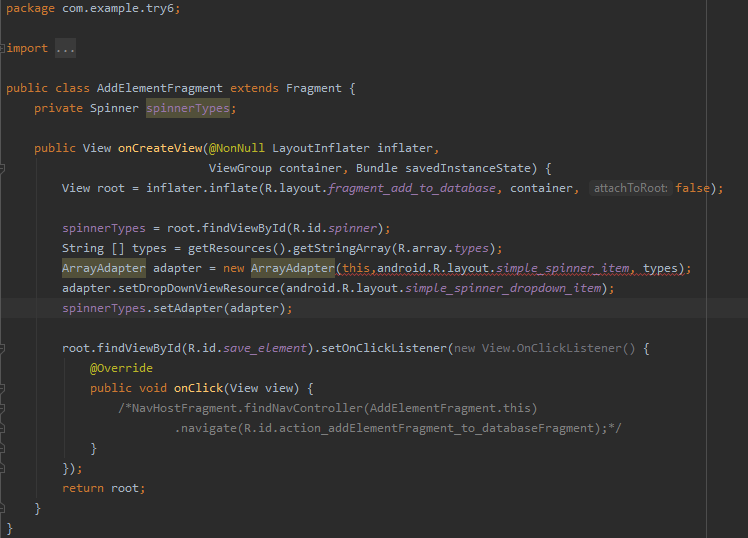Screen dimensions: 748x538
Task: Click the onClick method name
Action: pyautogui.click(x=198, y=389)
